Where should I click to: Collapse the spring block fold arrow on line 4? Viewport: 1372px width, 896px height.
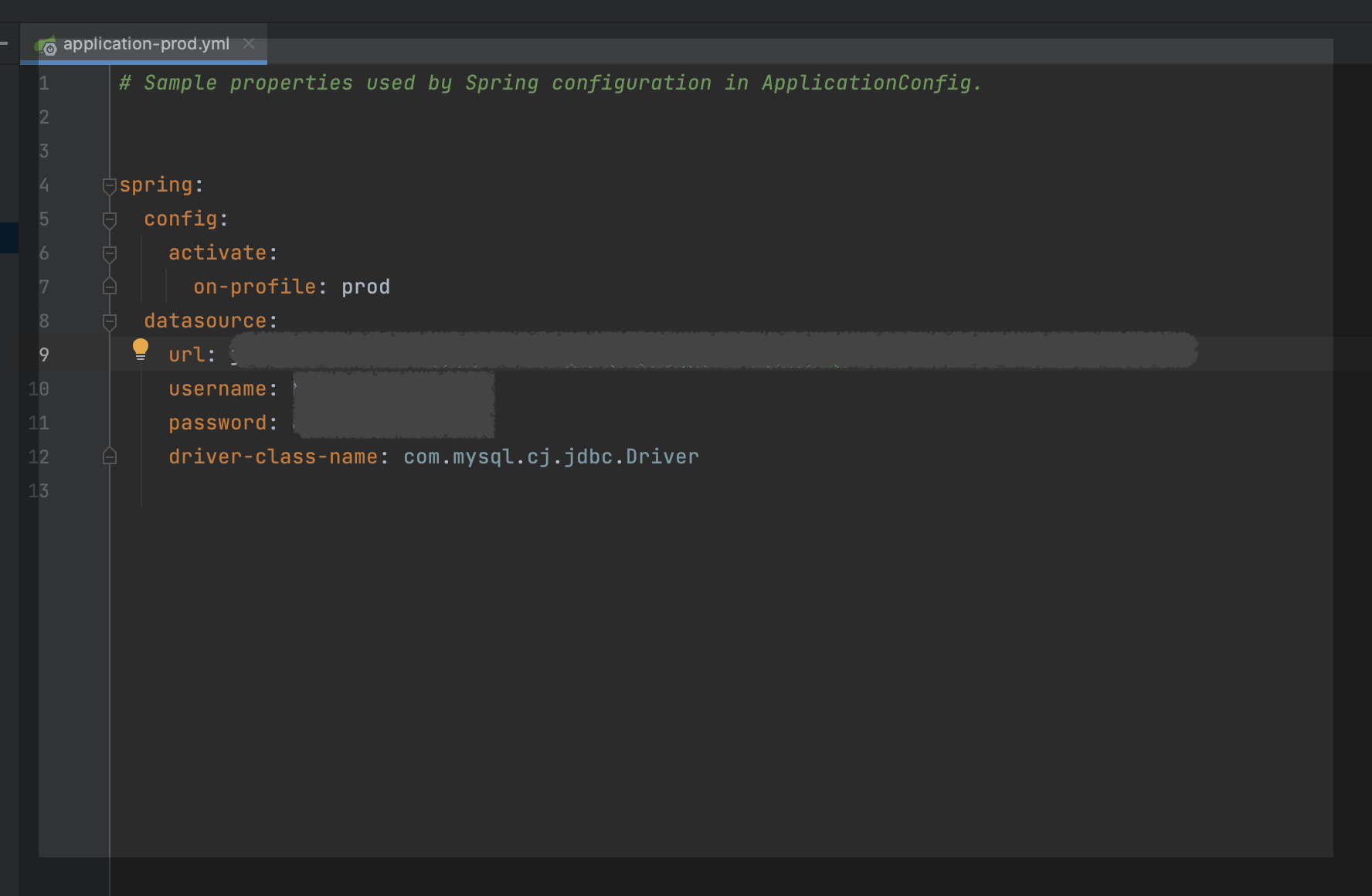tap(108, 185)
